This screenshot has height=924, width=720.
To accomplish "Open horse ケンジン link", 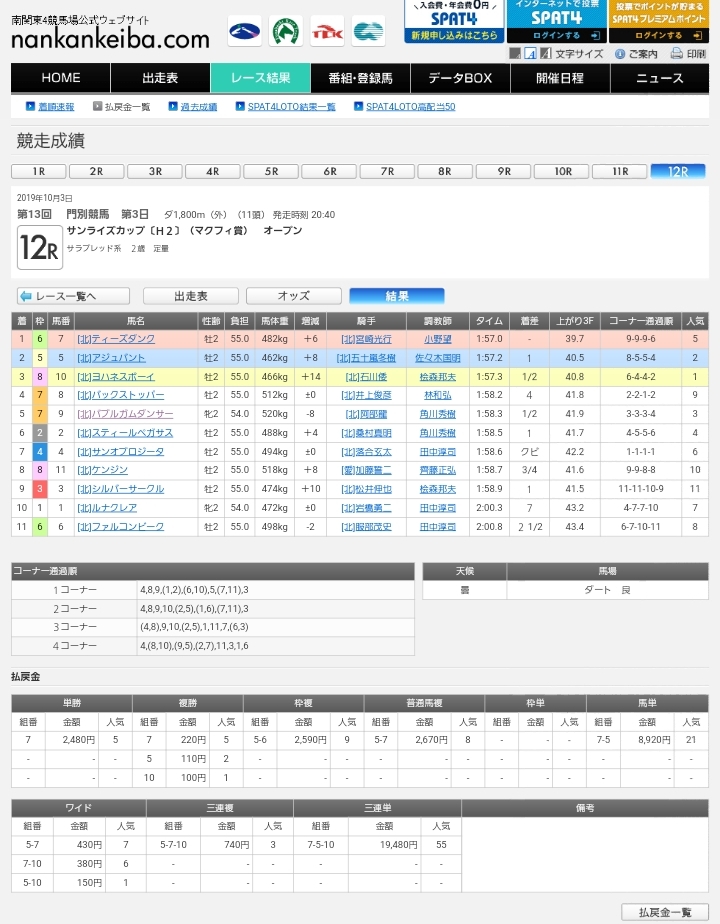I will tap(103, 470).
